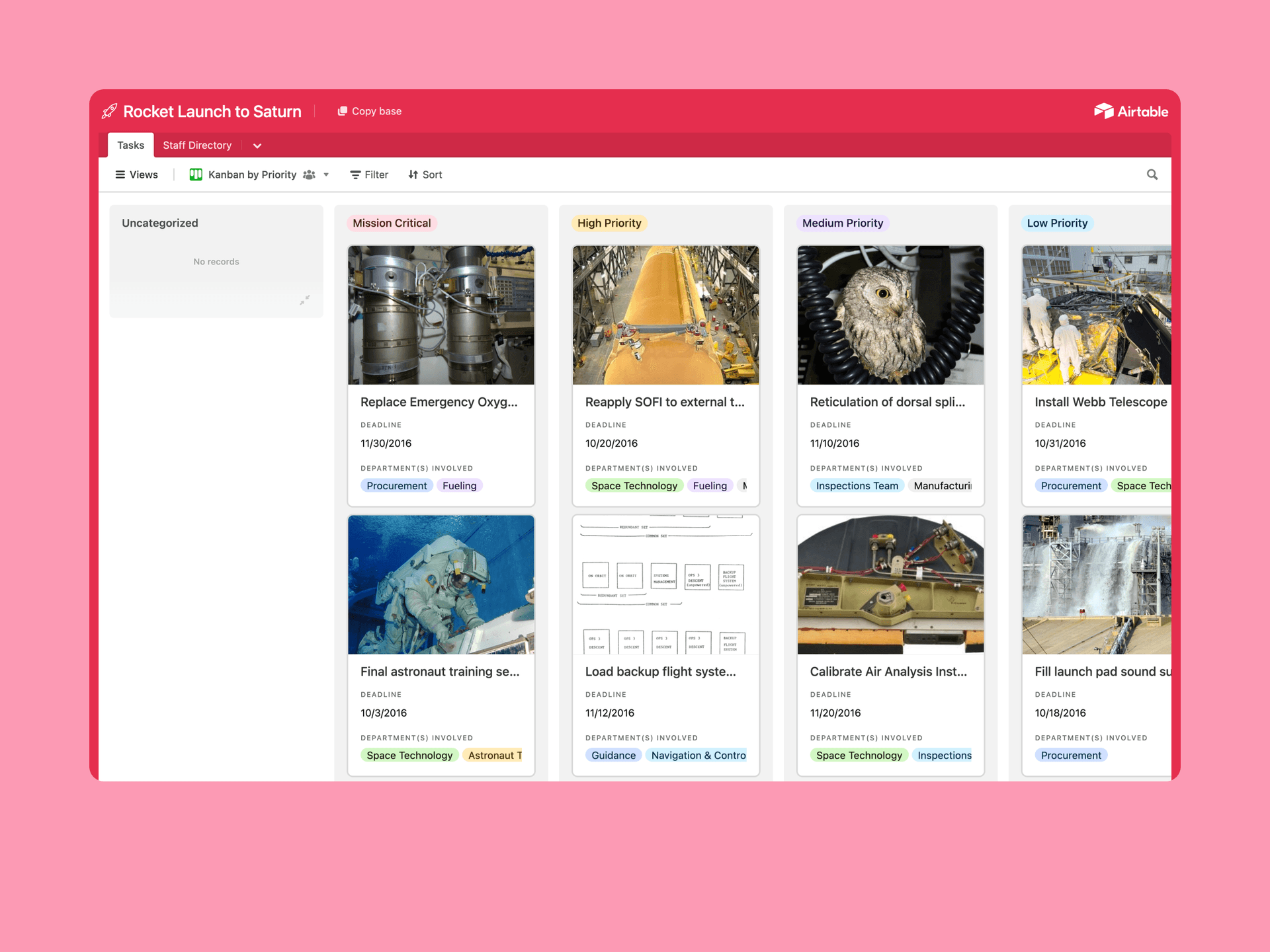The image size is (1270, 952).
Task: Click Fueling tag on Replace Emergency card
Action: pos(460,486)
